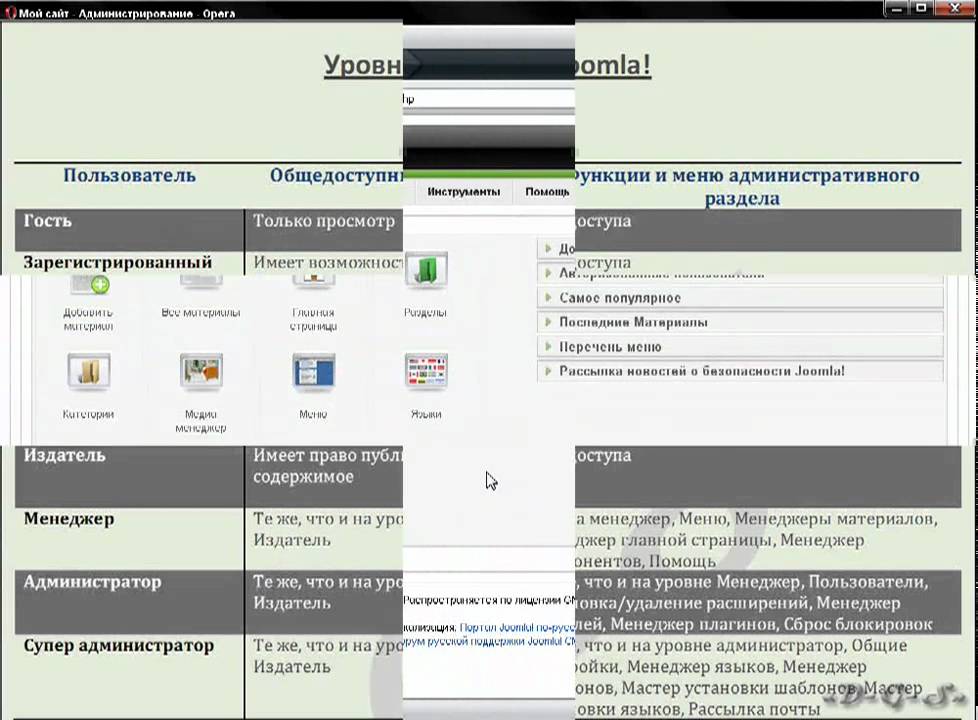Open the Категории folder icon
The image size is (978, 720).
point(89,371)
